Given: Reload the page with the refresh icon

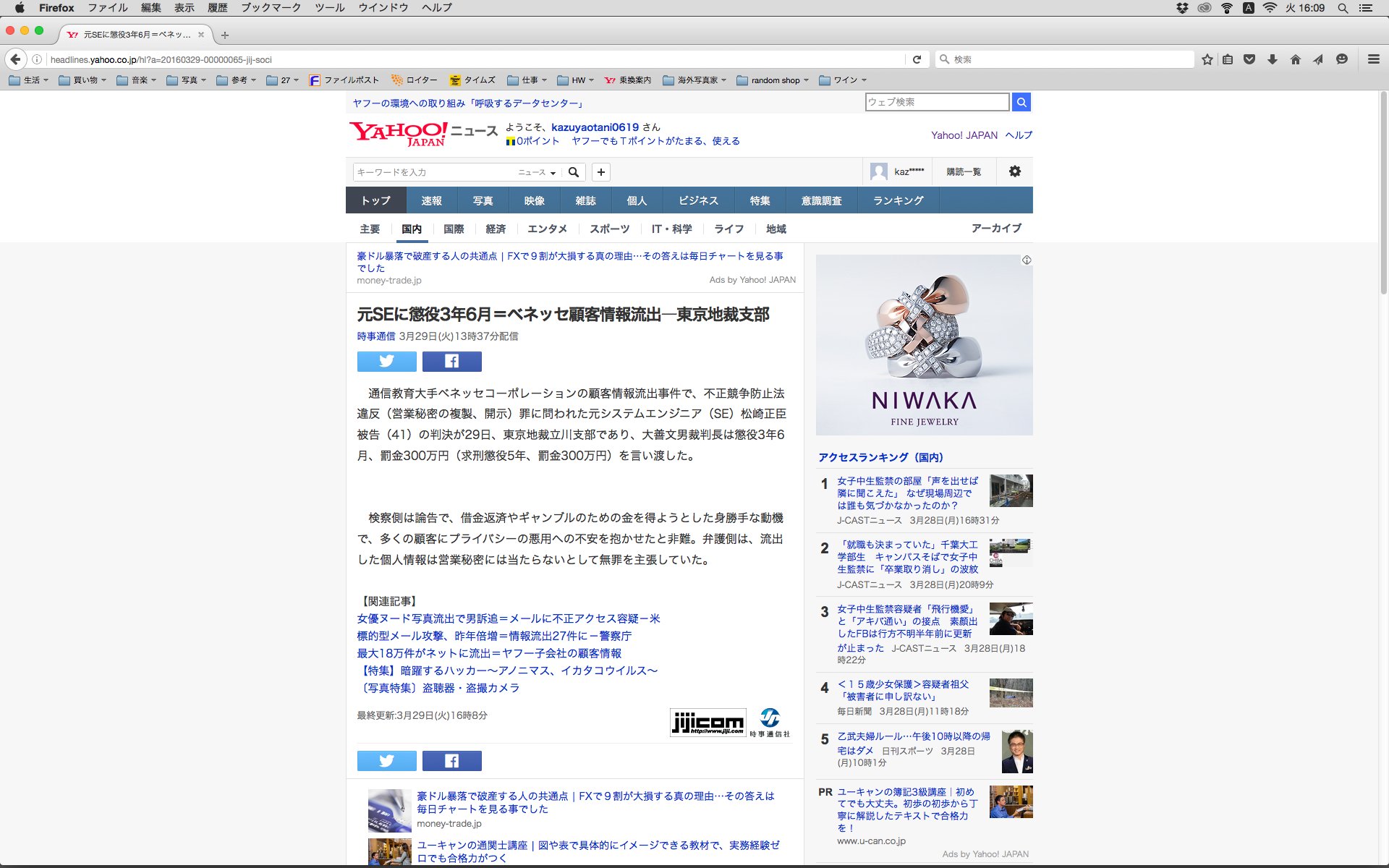Looking at the screenshot, I should (917, 59).
